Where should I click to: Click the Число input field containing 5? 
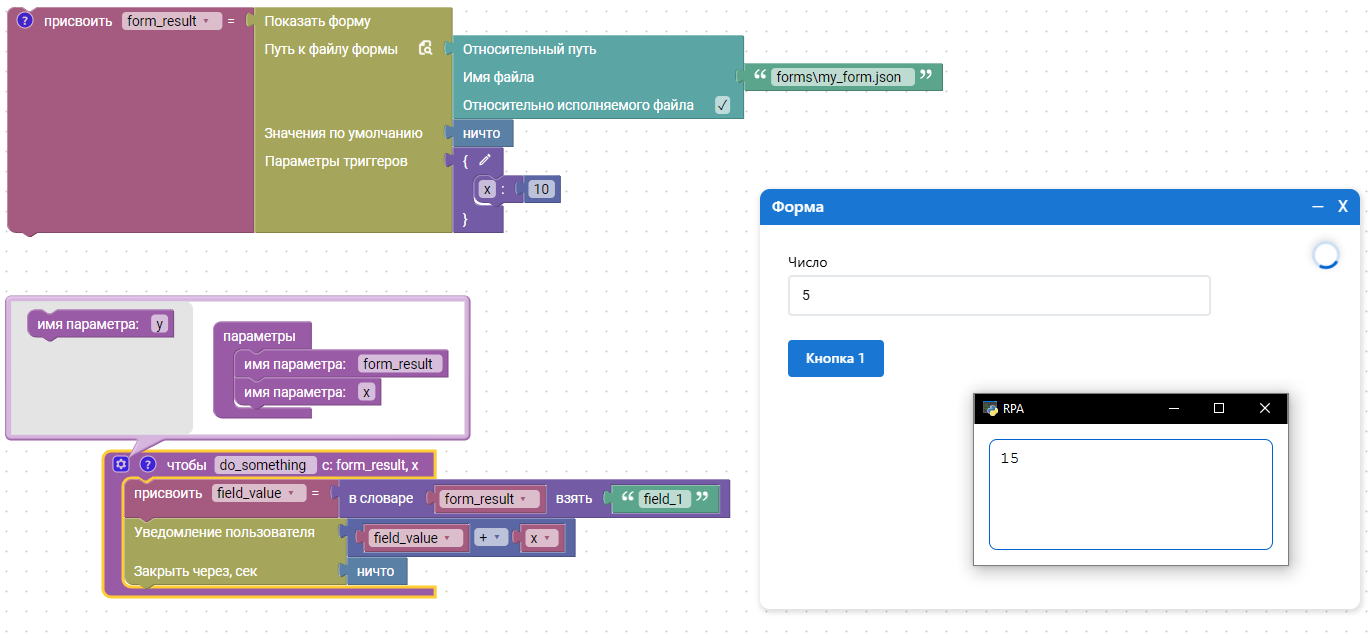pyautogui.click(x=998, y=296)
